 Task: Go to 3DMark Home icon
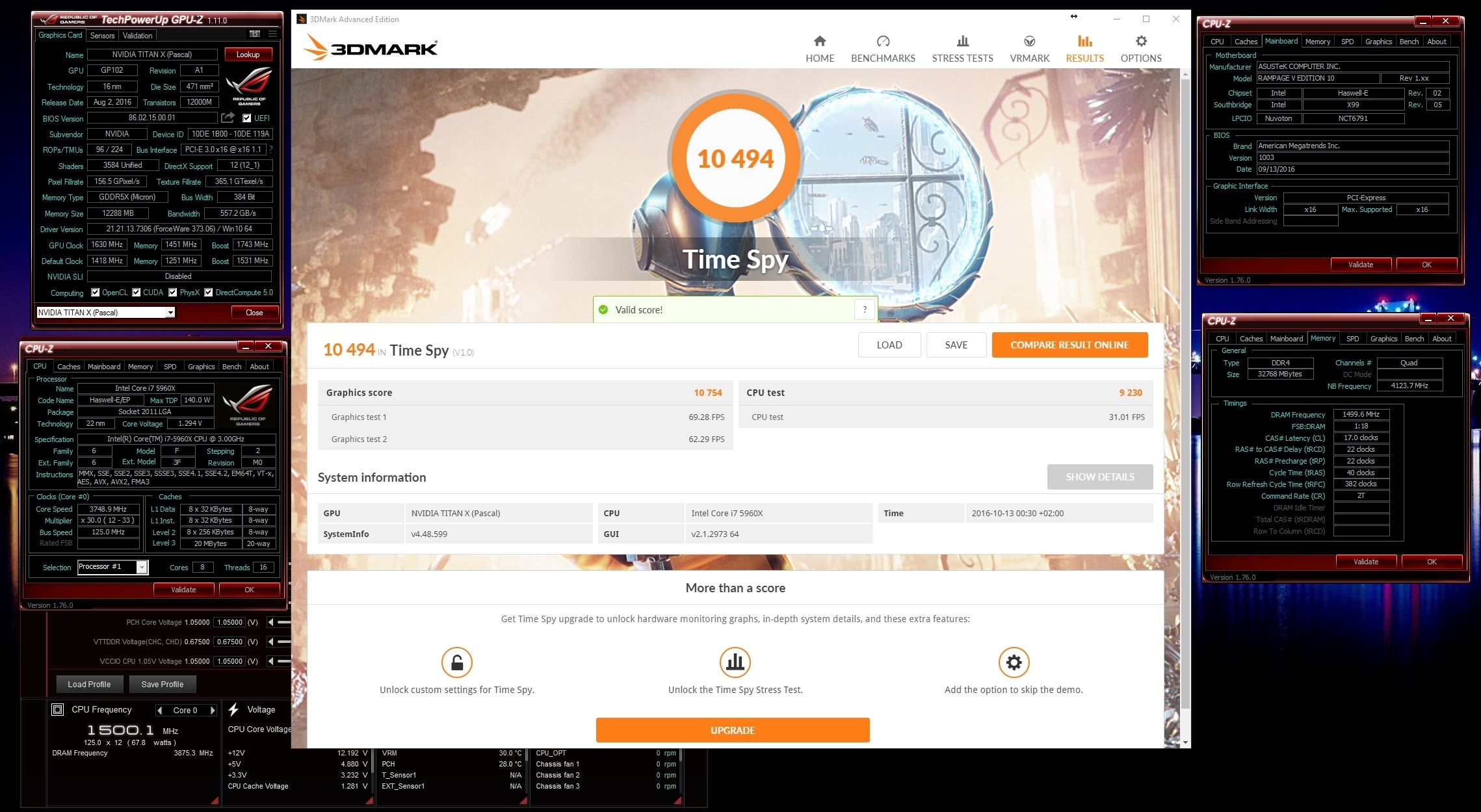coord(819,42)
